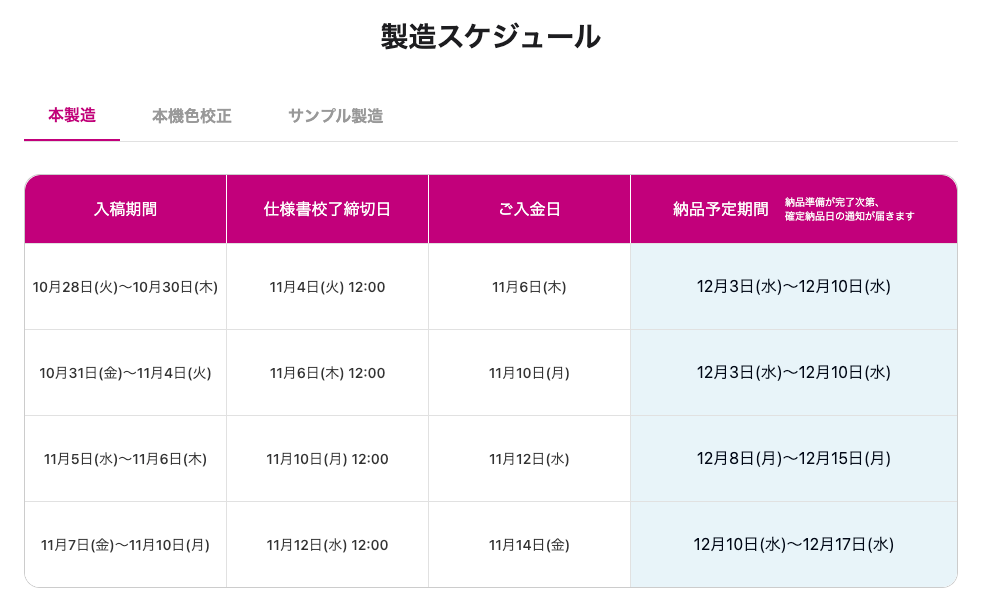Click the 11月14日(金) payment date cell
The image size is (983, 600).
529,545
